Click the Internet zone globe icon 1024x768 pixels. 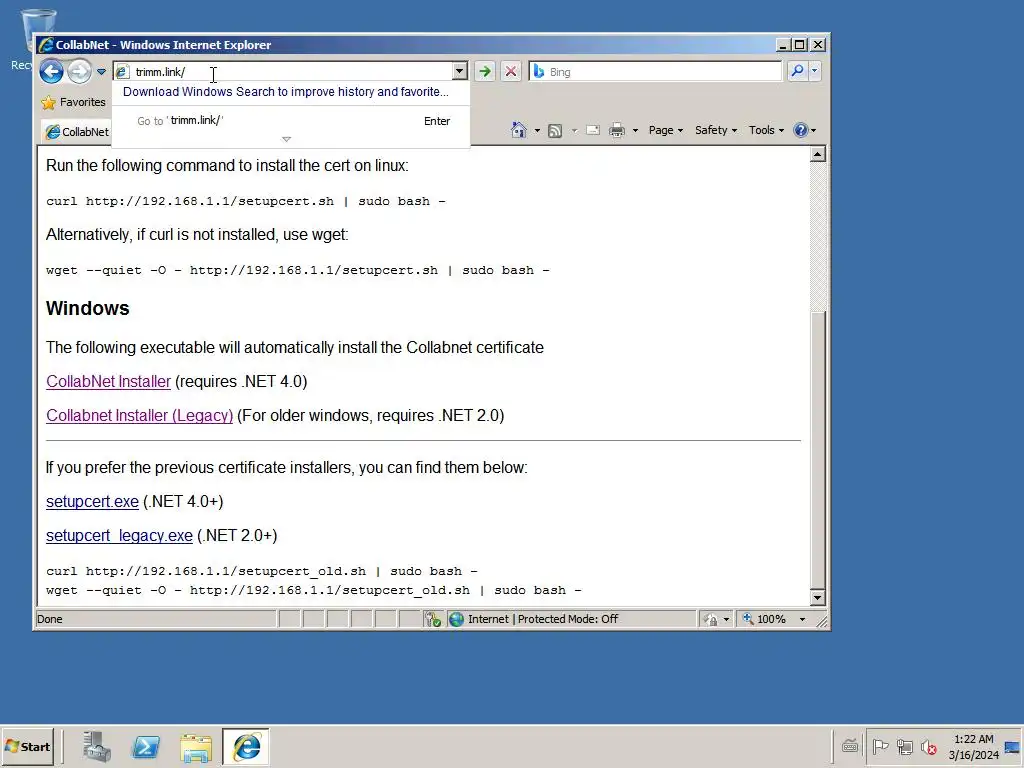tap(456, 619)
